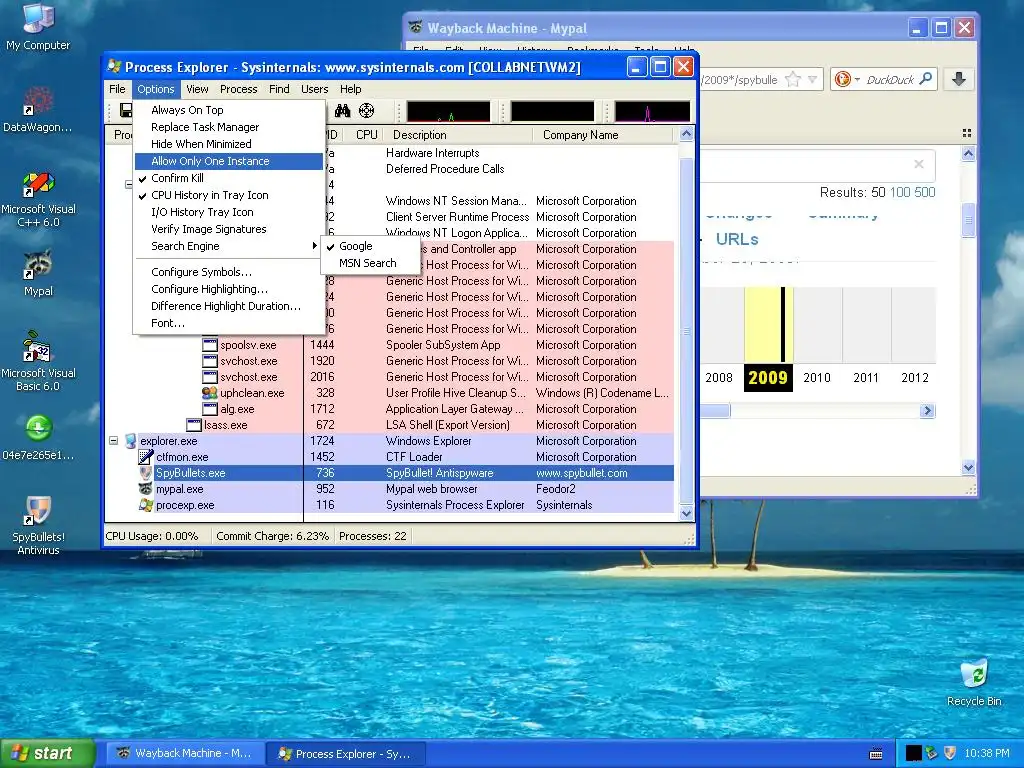Viewport: 1024px width, 768px height.
Task: Toggle the Hide When Minimized option
Action: point(229,144)
